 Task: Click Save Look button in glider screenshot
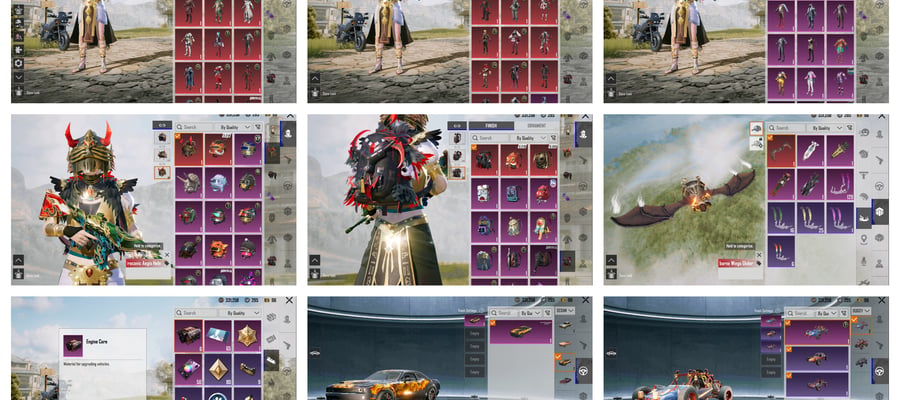click(x=611, y=274)
